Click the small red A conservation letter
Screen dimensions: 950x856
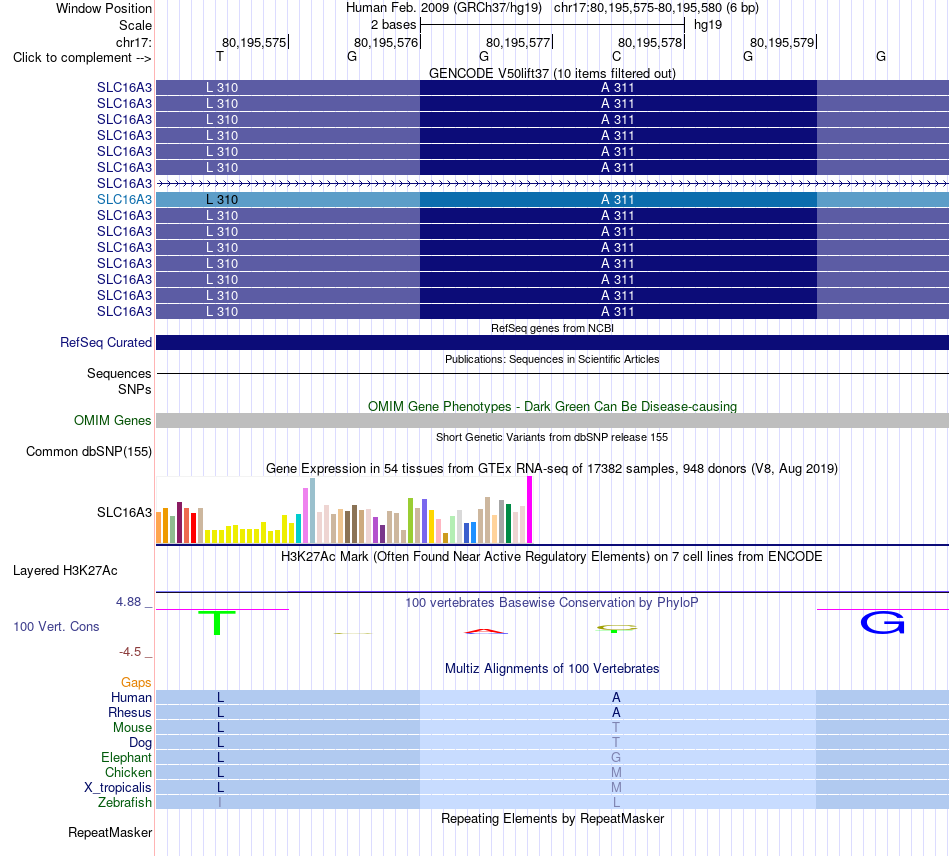coord(486,631)
